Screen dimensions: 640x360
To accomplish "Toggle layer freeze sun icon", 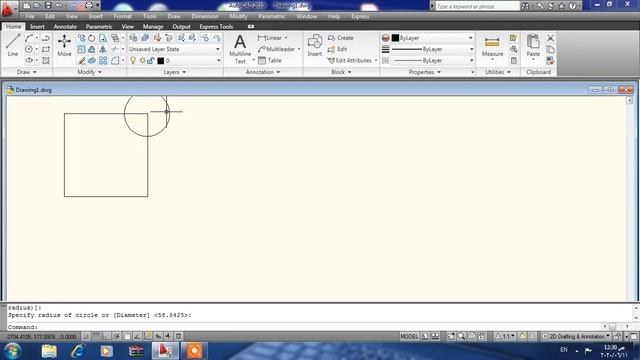I will click(x=142, y=60).
